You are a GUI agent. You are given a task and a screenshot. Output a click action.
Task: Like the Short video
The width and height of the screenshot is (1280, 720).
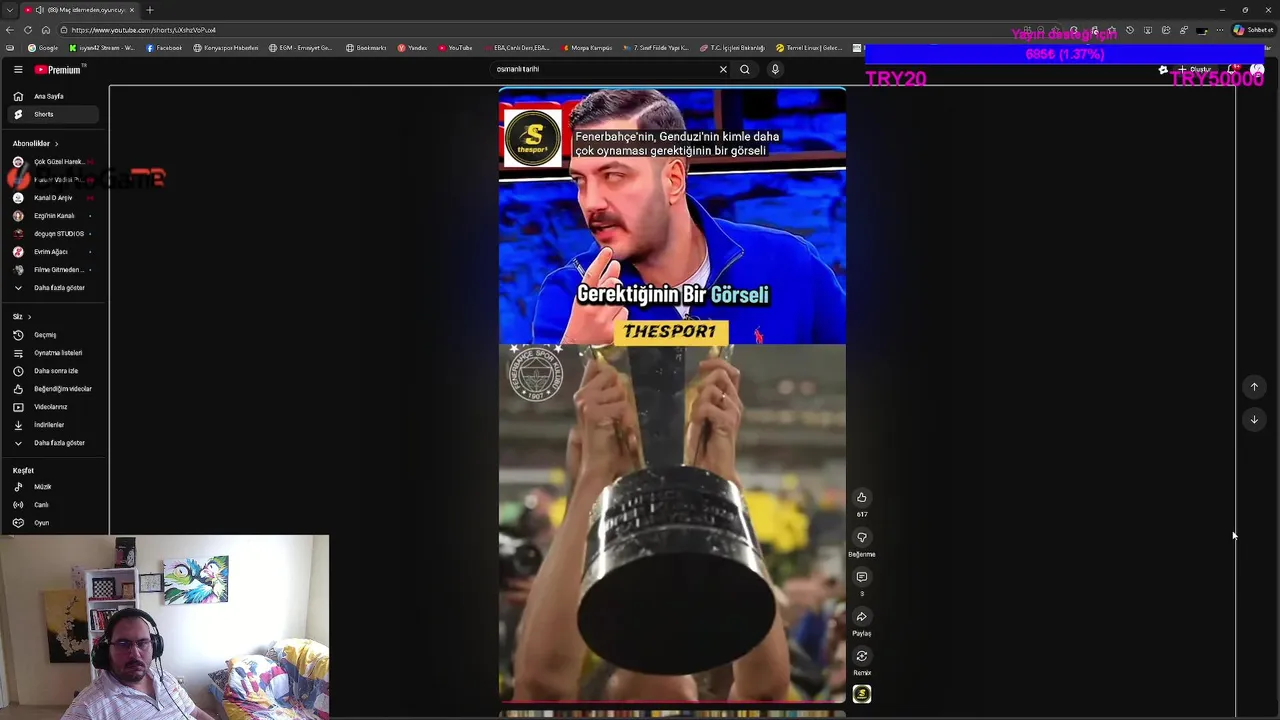click(862, 498)
